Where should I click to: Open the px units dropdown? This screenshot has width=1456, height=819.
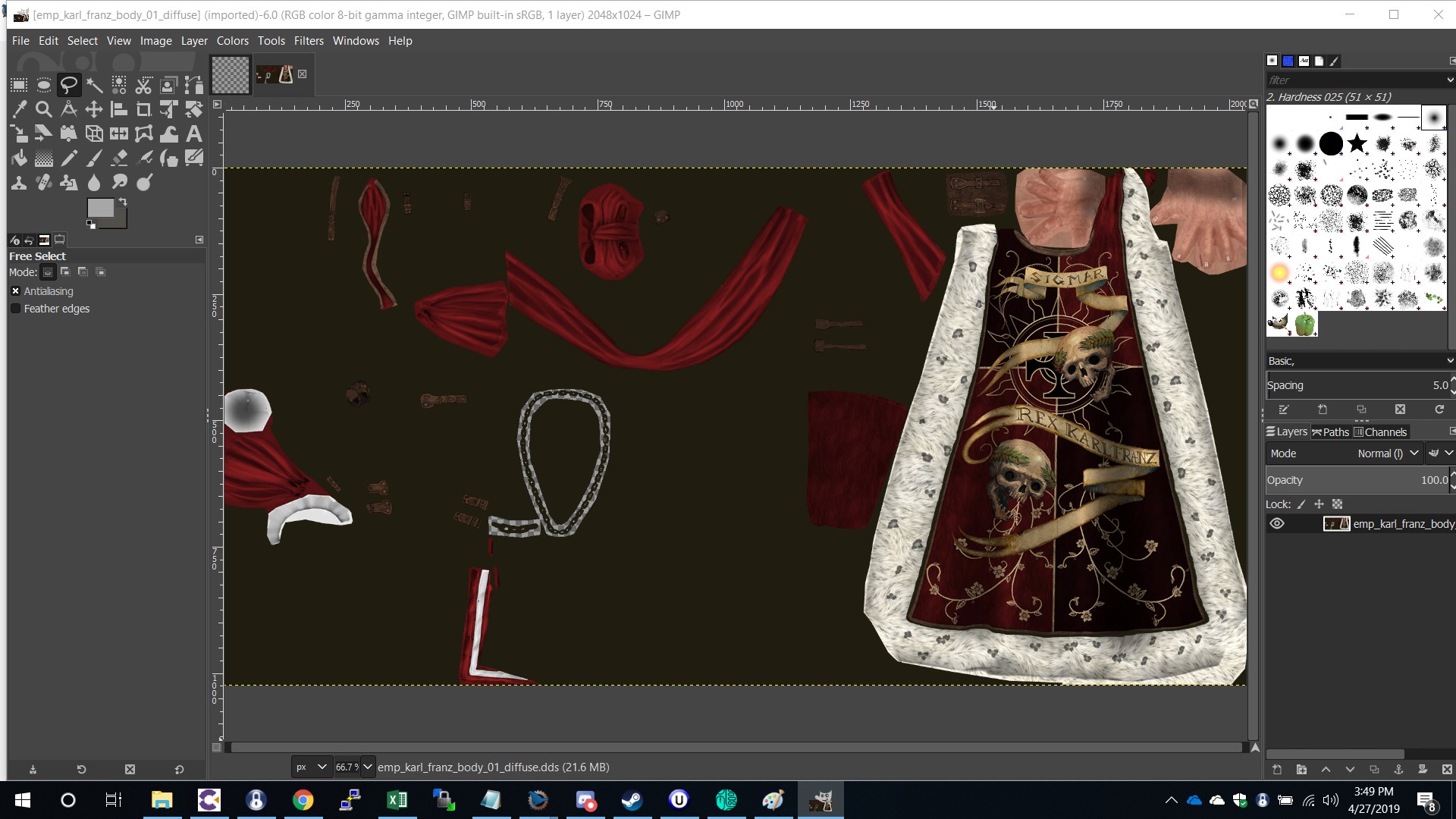coord(312,767)
